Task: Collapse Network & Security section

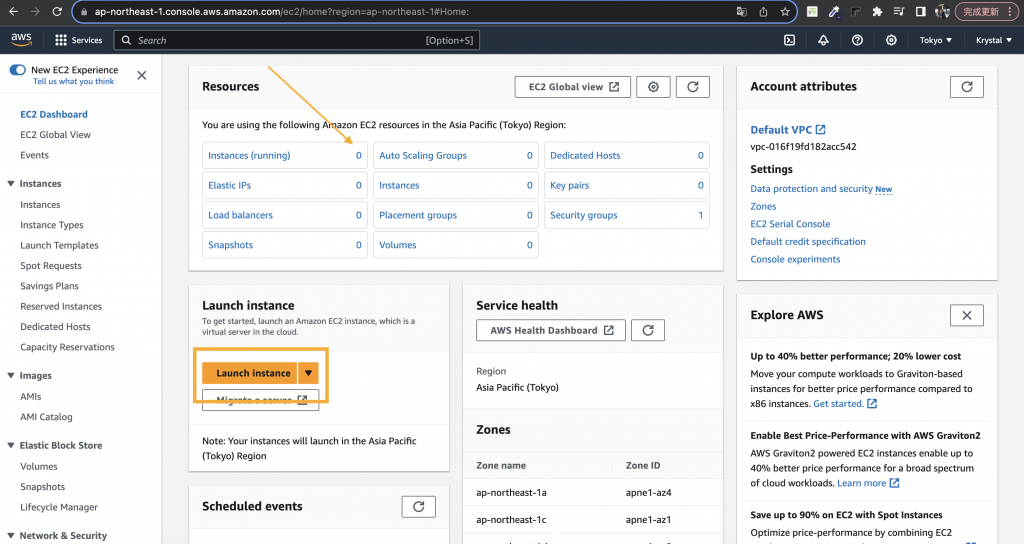Action: [x=10, y=536]
